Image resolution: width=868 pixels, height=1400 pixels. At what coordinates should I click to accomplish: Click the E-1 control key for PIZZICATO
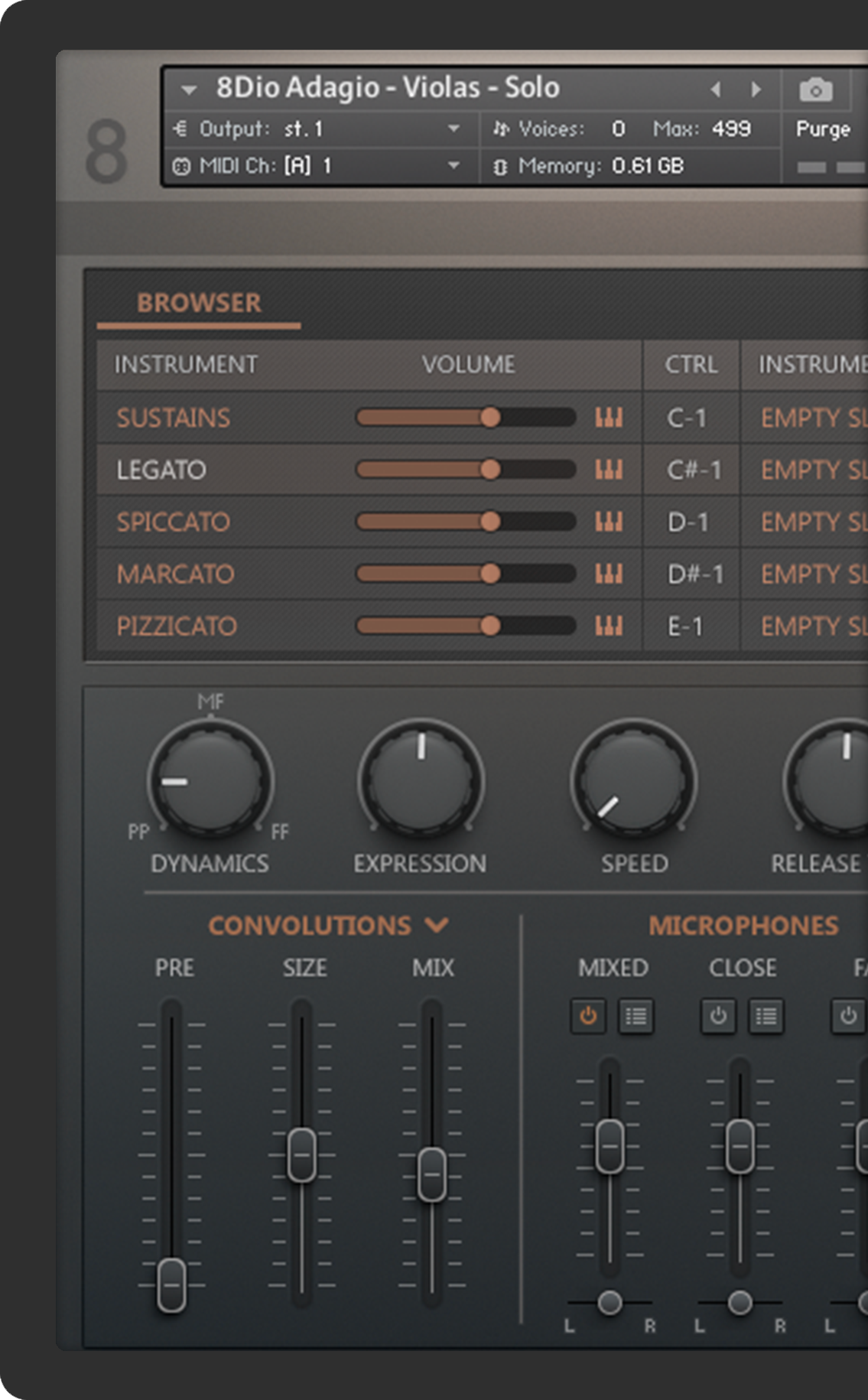point(685,626)
